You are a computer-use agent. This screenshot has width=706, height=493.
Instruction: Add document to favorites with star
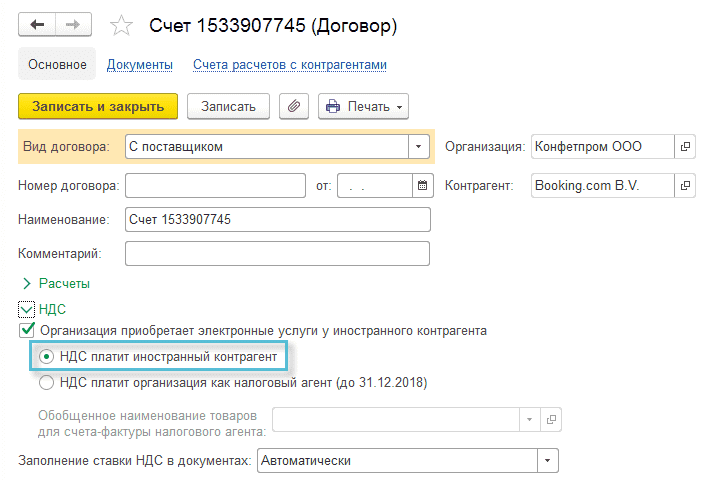pyautogui.click(x=121, y=25)
